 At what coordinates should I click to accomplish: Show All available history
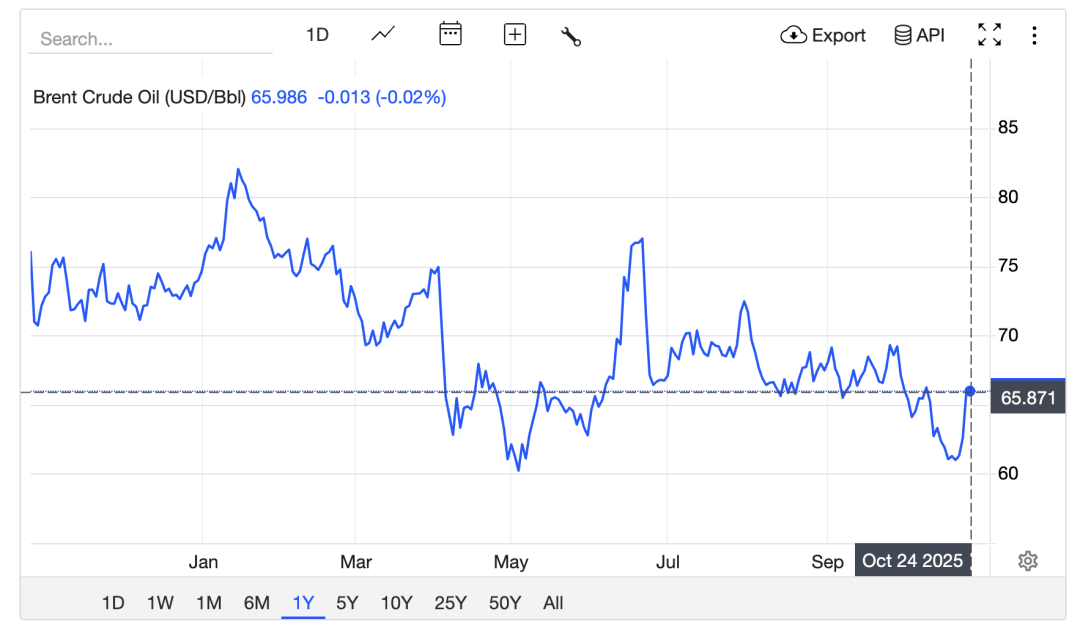(x=553, y=602)
